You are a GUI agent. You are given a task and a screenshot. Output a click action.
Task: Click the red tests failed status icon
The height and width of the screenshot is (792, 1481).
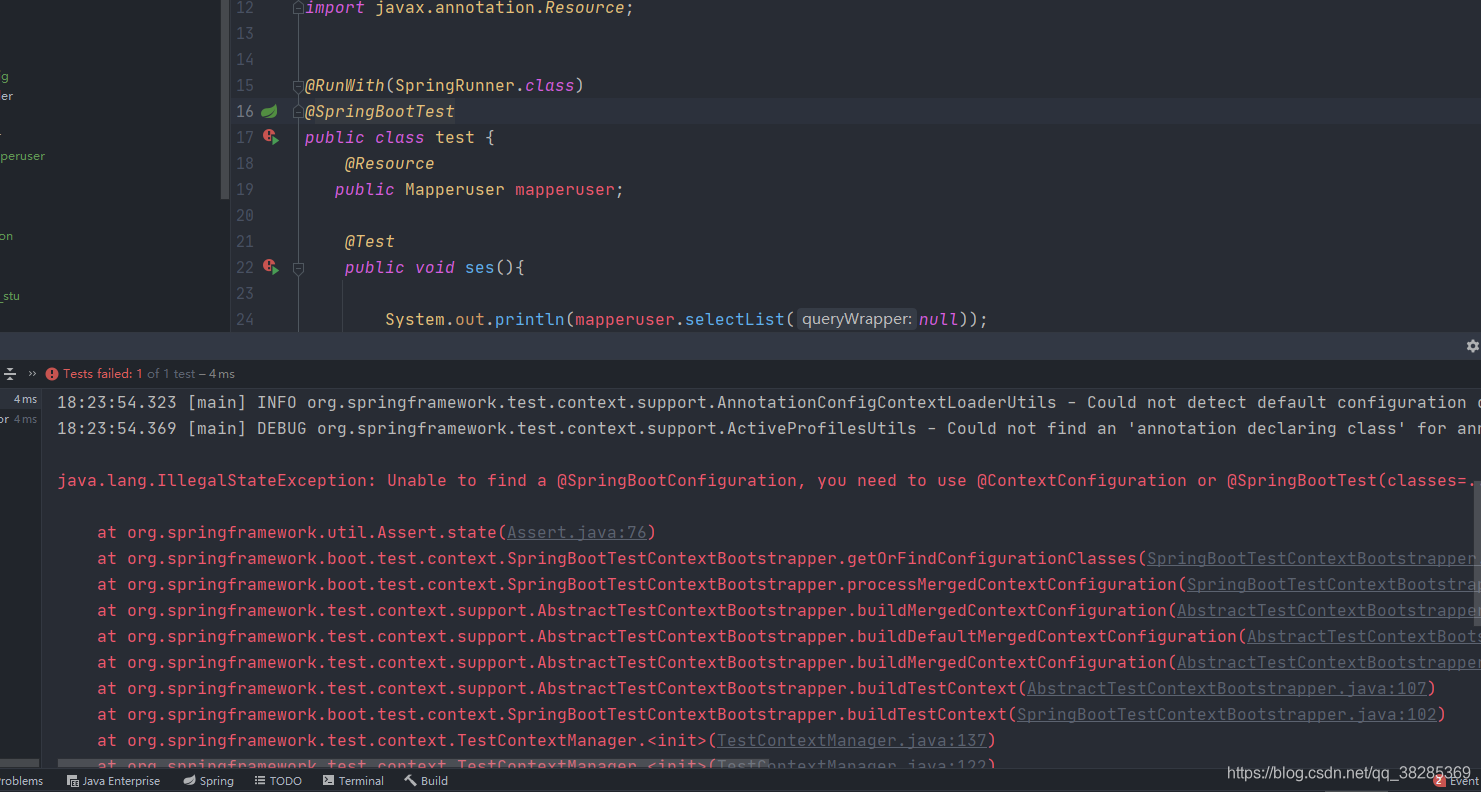coord(52,374)
